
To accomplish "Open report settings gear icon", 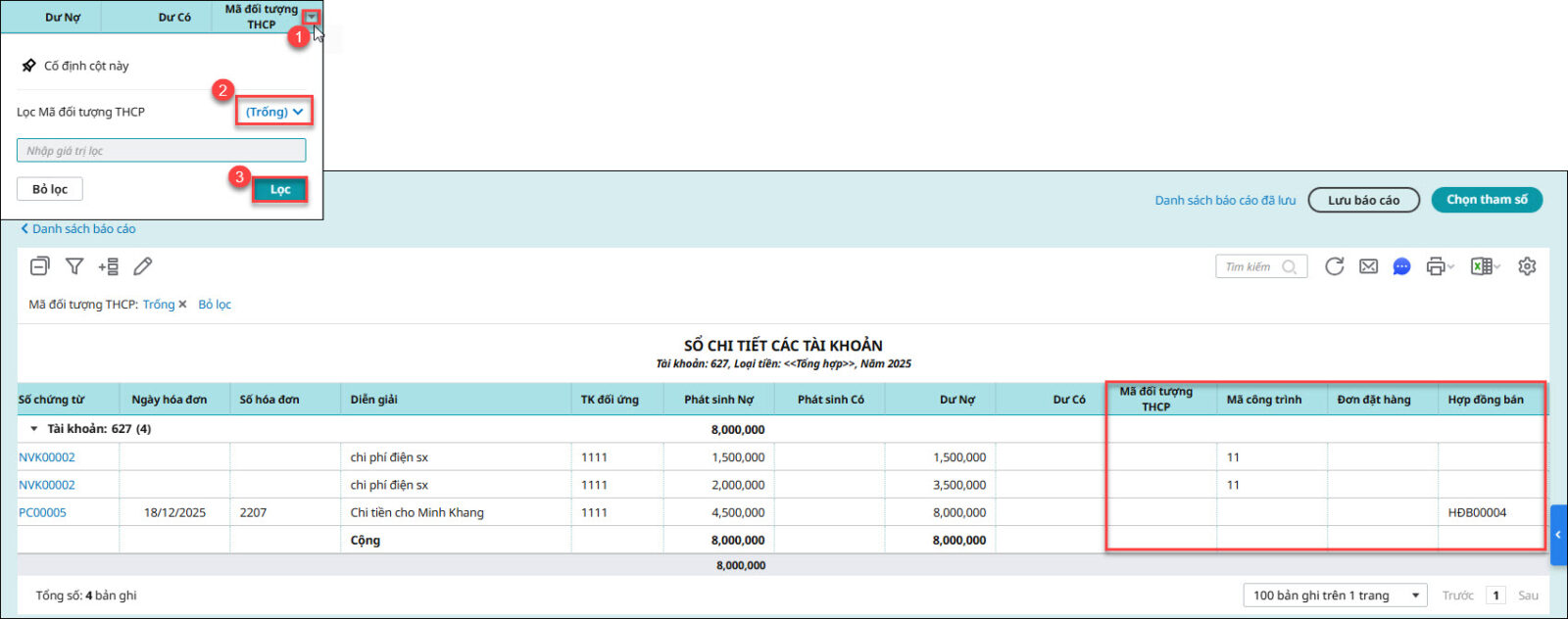I will tap(1527, 266).
